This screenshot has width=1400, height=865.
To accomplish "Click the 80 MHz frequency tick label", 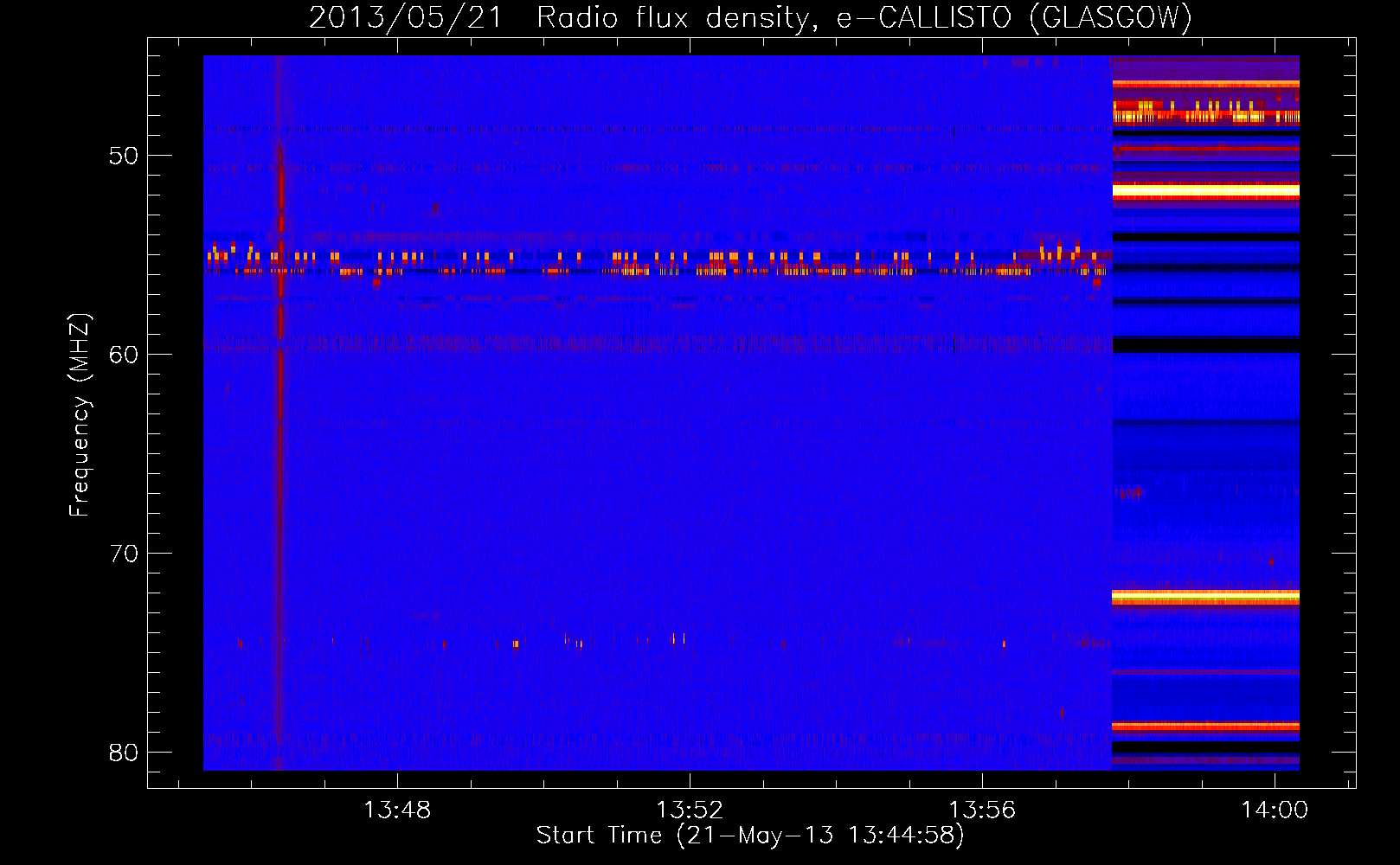I will pos(124,753).
